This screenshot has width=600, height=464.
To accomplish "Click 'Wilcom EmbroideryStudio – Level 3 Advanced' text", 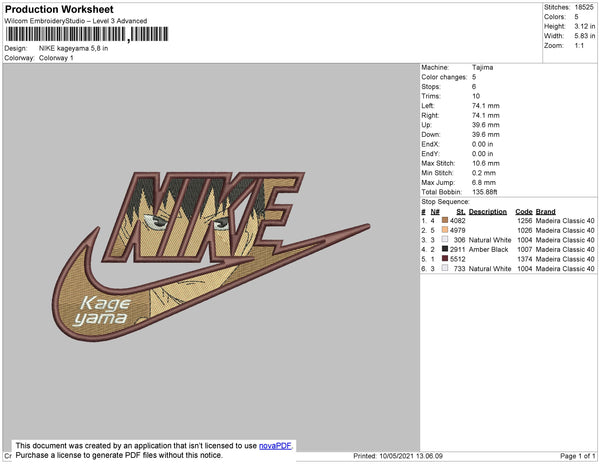I will click(76, 21).
